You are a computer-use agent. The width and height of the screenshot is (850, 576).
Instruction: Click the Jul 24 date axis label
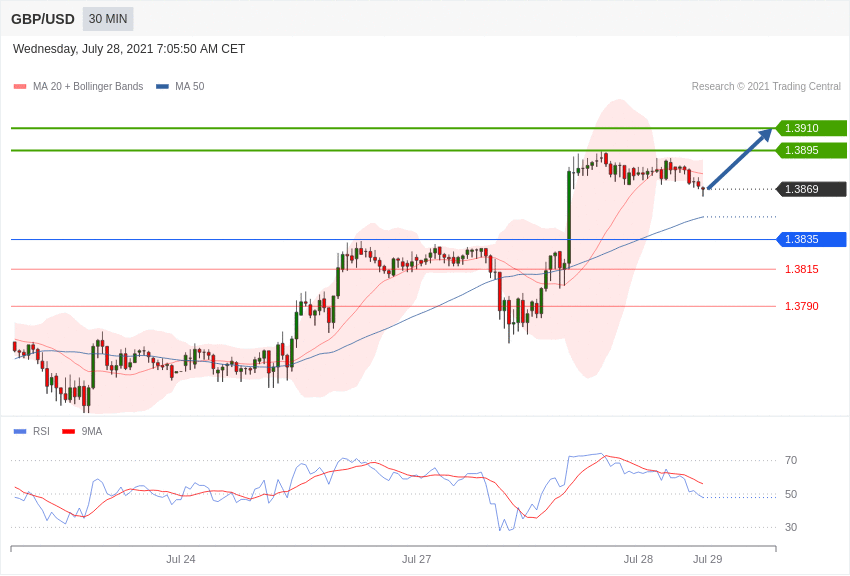click(181, 559)
